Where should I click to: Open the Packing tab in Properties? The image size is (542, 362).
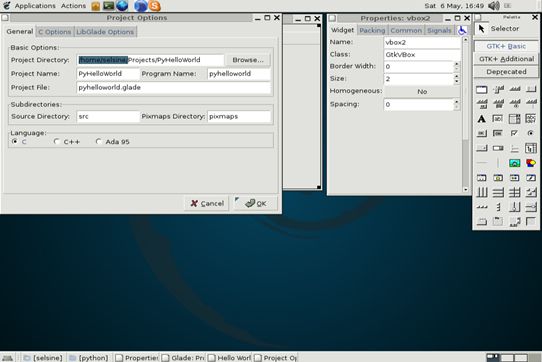pyautogui.click(x=372, y=30)
